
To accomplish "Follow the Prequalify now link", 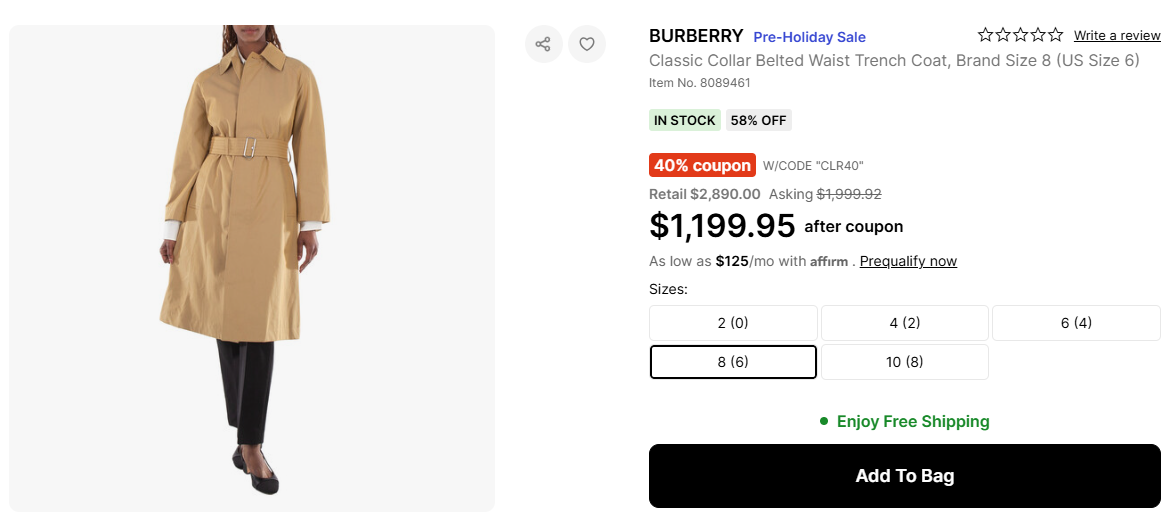I will point(908,261).
